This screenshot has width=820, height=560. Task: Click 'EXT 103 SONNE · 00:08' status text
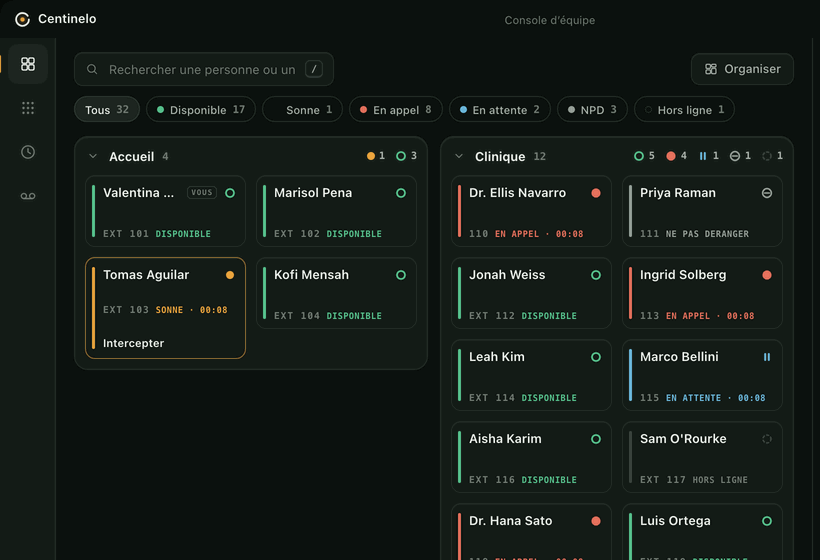coord(165,310)
